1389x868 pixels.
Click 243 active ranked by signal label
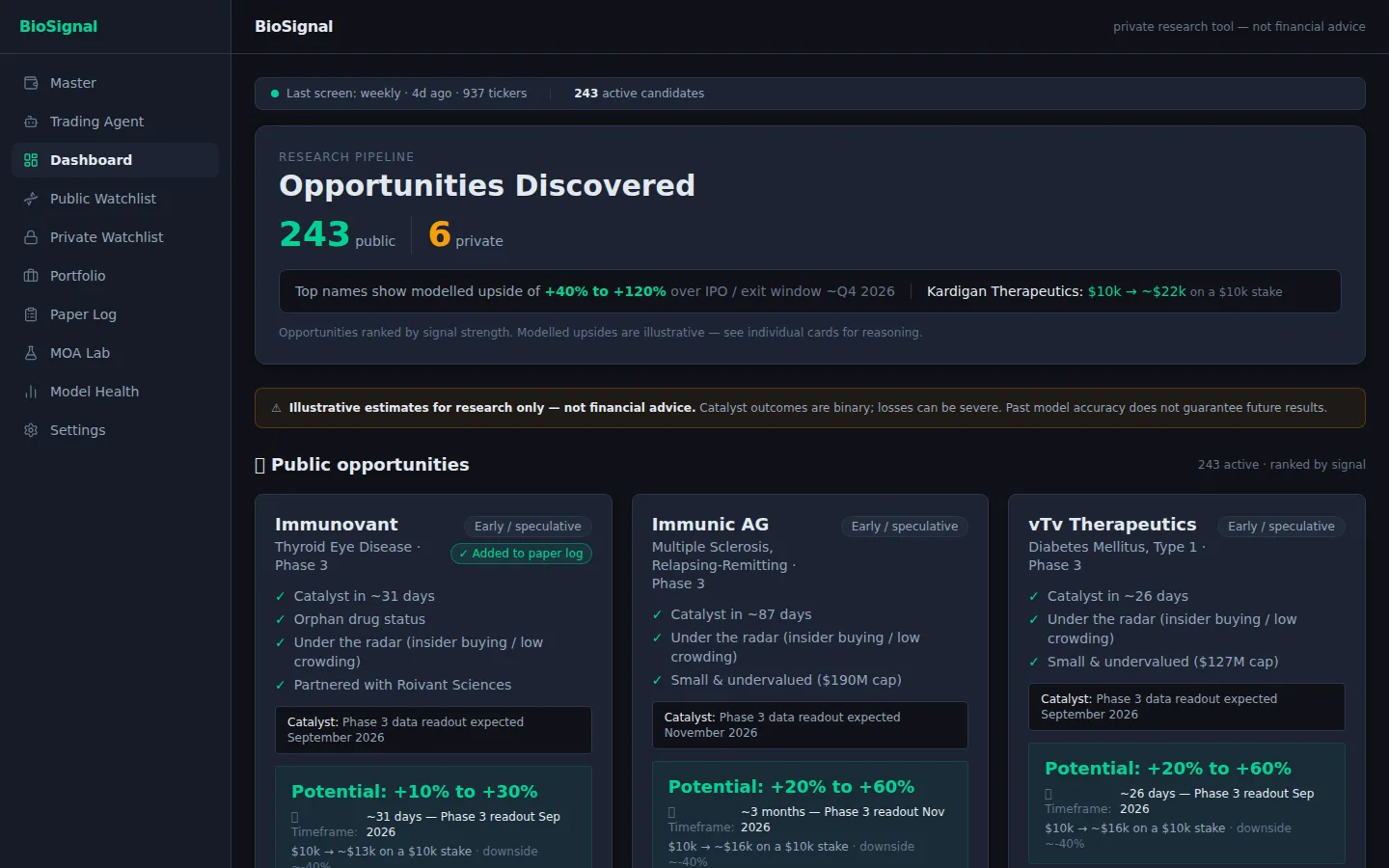tap(1282, 465)
